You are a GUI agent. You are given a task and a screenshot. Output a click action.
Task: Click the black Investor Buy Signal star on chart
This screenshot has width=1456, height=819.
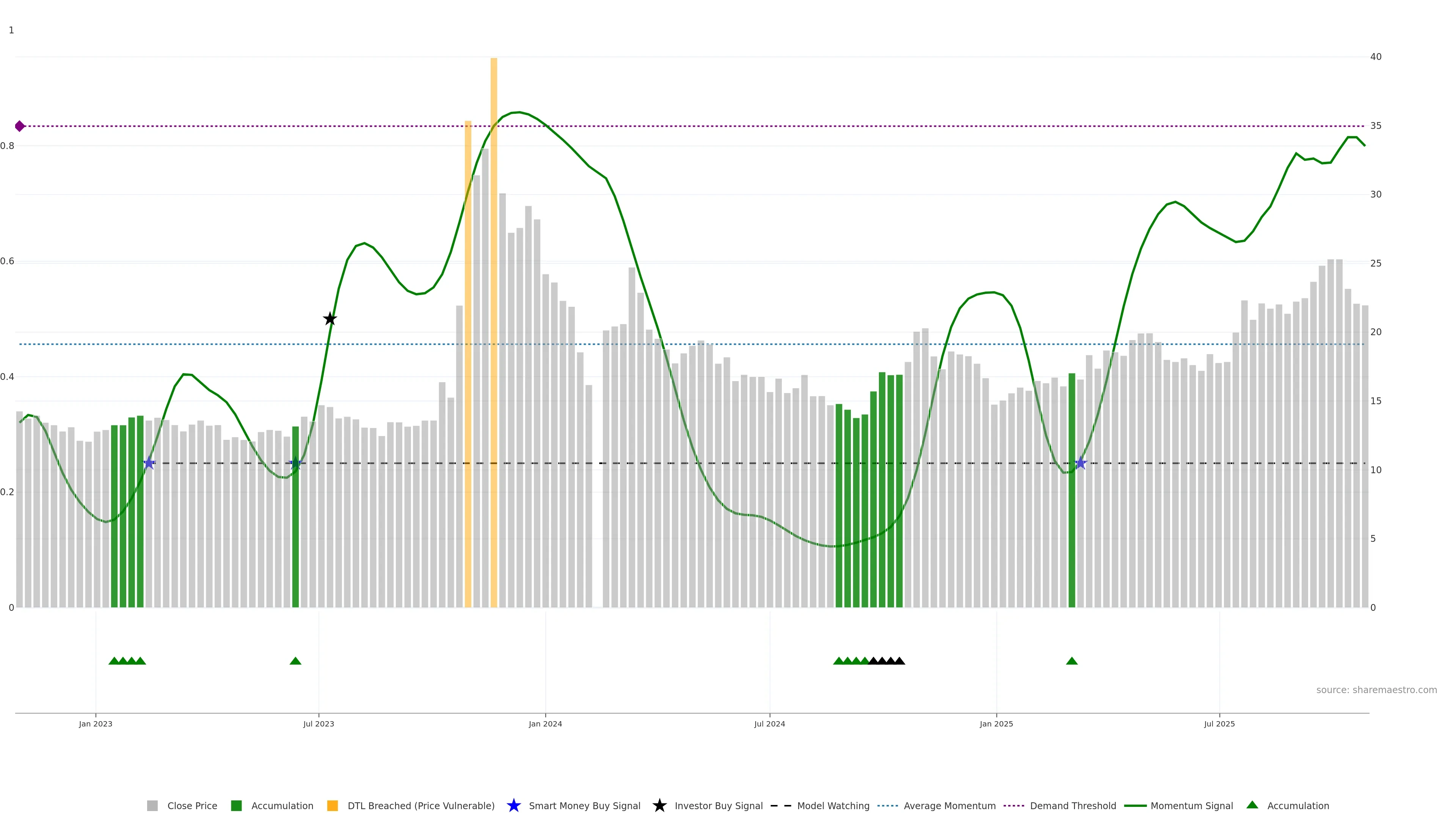[330, 319]
